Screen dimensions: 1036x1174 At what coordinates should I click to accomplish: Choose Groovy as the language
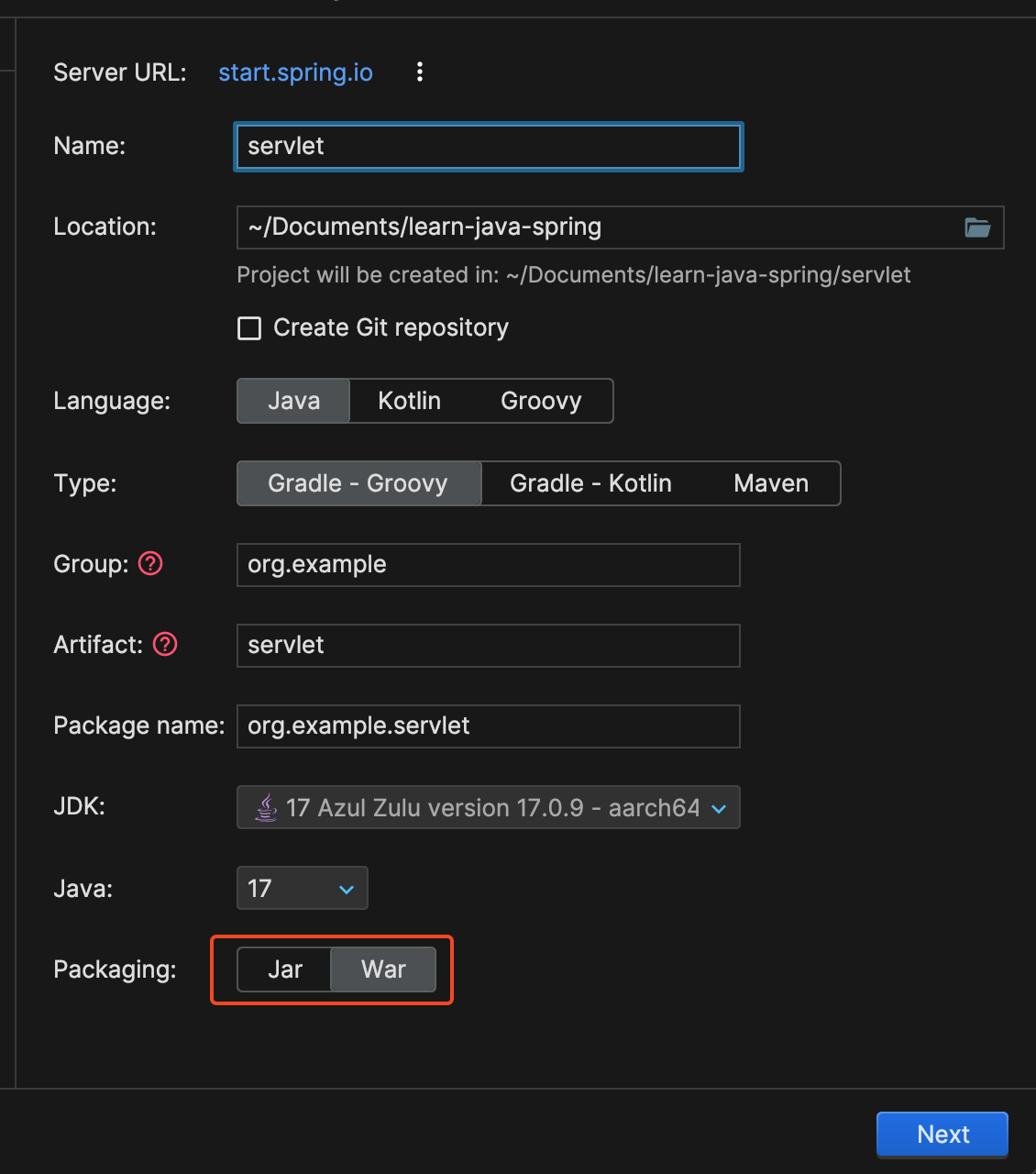point(541,401)
